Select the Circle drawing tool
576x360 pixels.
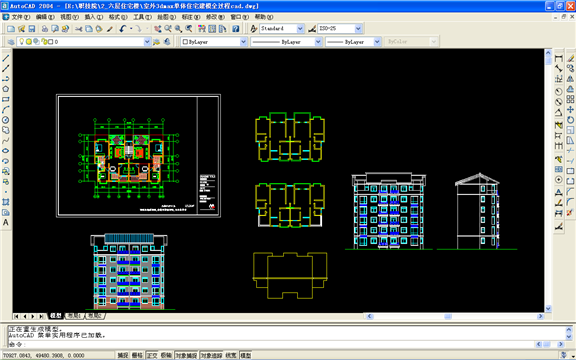click(6, 120)
